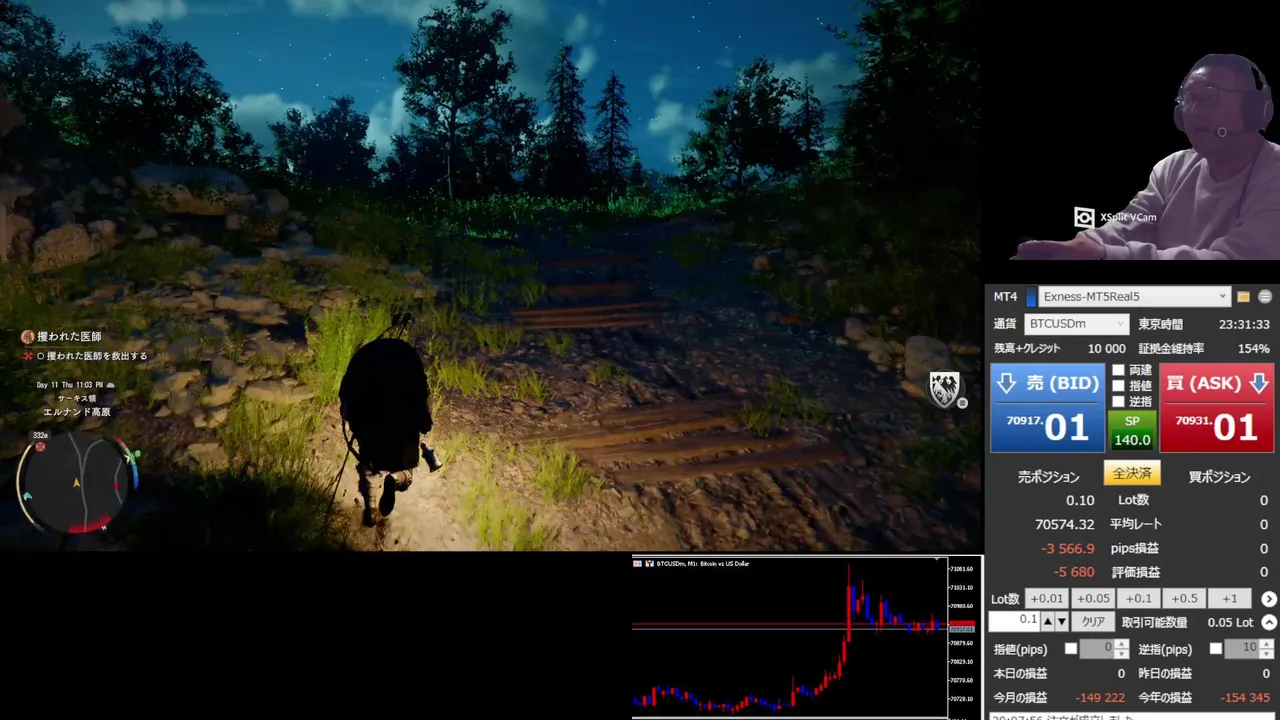Click the objective text 攫われた医師を救出する
This screenshot has height=720, width=1280.
point(97,356)
